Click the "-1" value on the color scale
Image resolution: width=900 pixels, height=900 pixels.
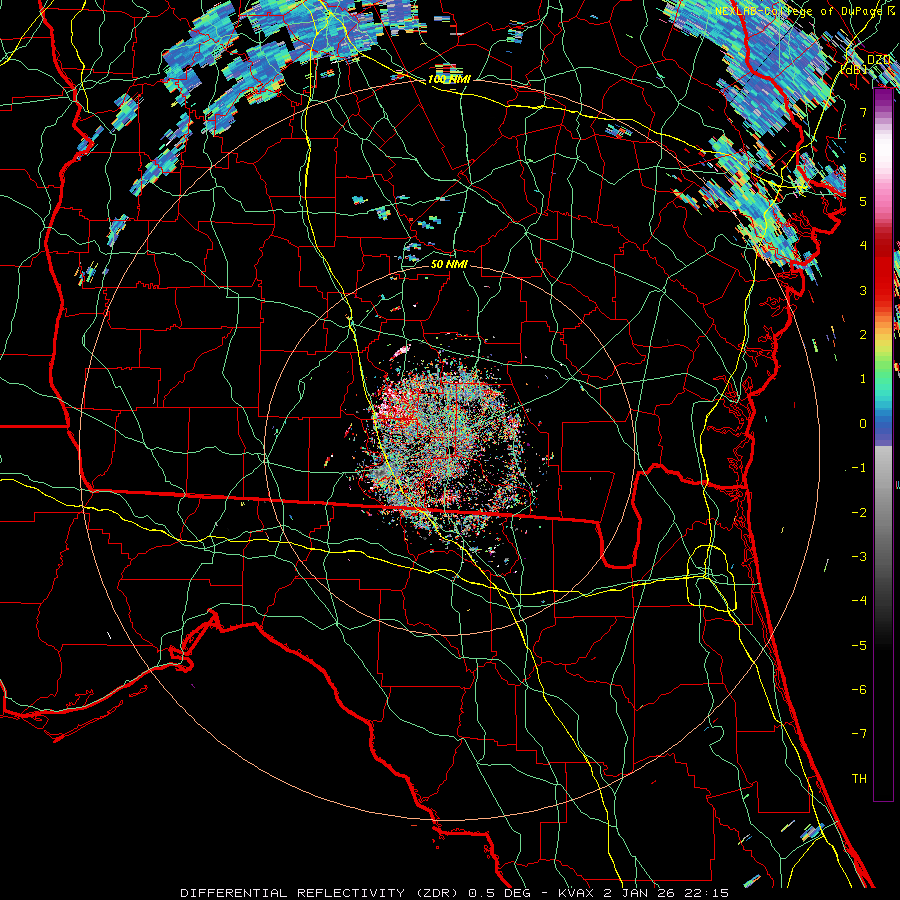click(859, 468)
